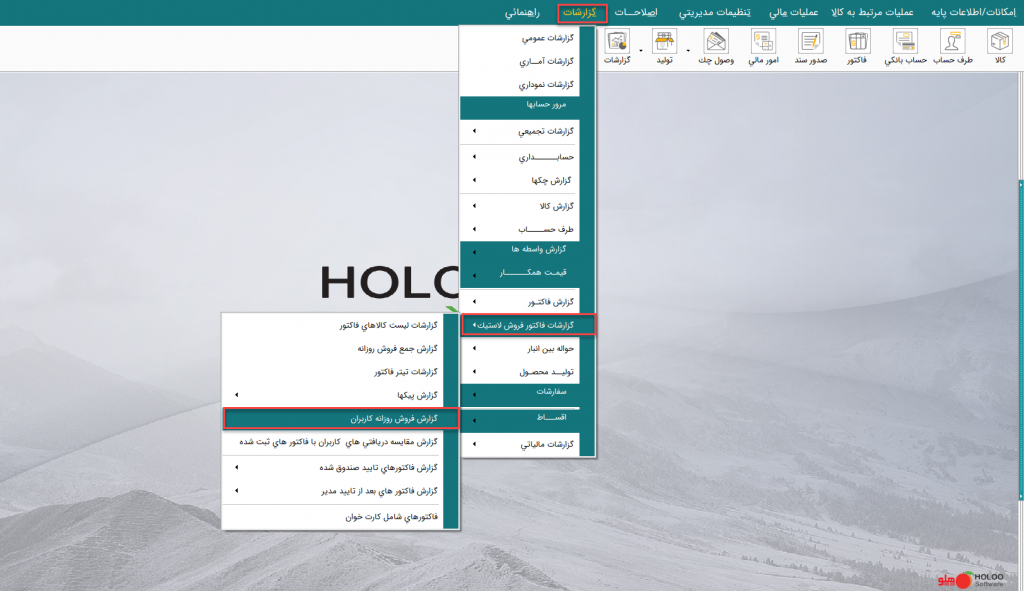The width and height of the screenshot is (1024, 591).
Task: Open the تنظيمات مديريتي menu
Action: click(x=714, y=12)
